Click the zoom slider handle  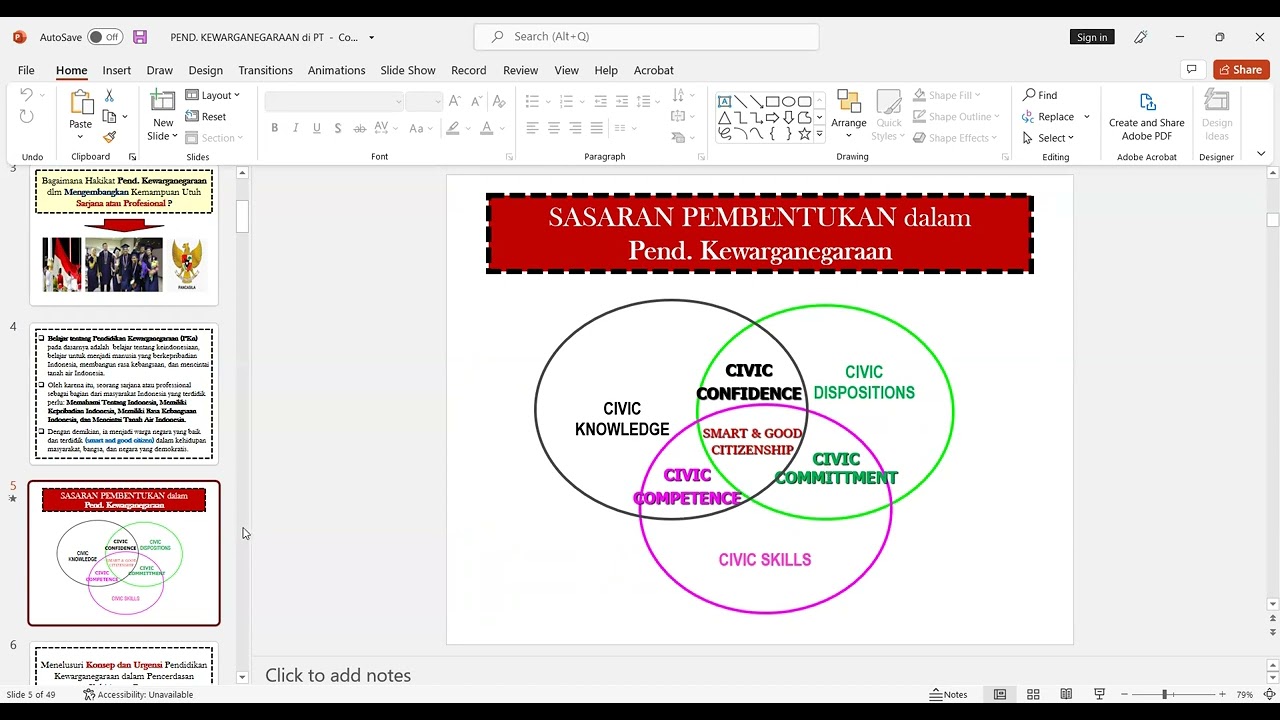click(x=1164, y=694)
